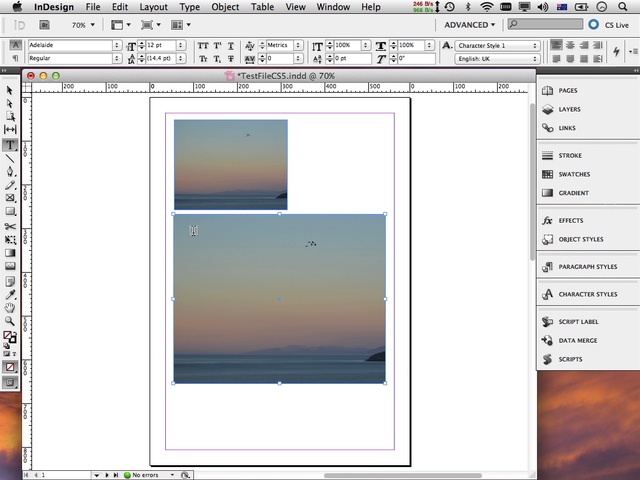
Task: Select the Line tool
Action: tap(10, 159)
